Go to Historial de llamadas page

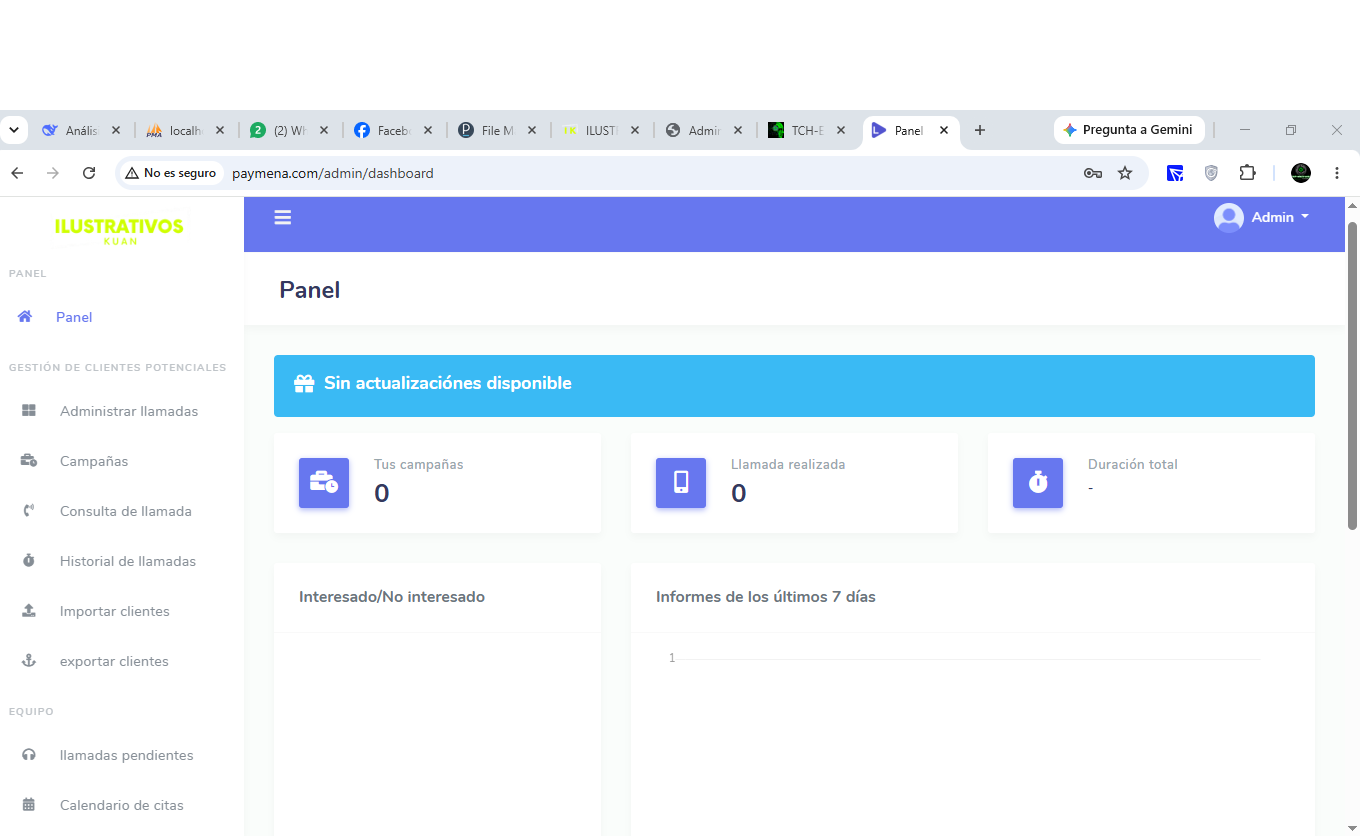(x=128, y=561)
